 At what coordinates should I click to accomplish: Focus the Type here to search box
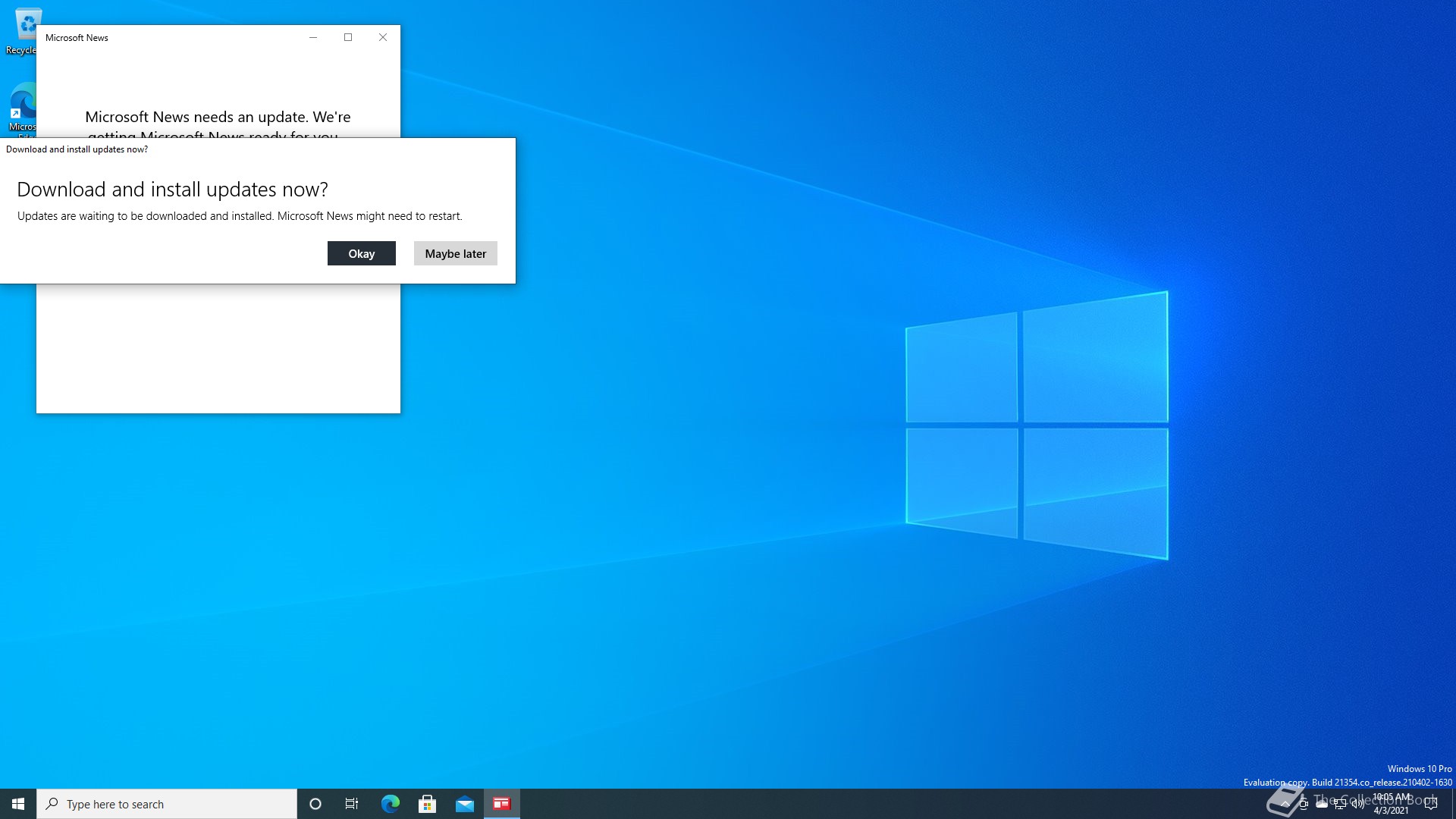click(167, 804)
